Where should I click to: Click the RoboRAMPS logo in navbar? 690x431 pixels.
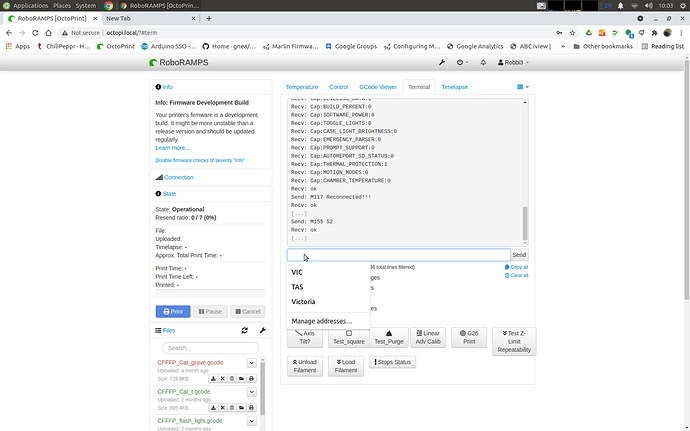179,63
